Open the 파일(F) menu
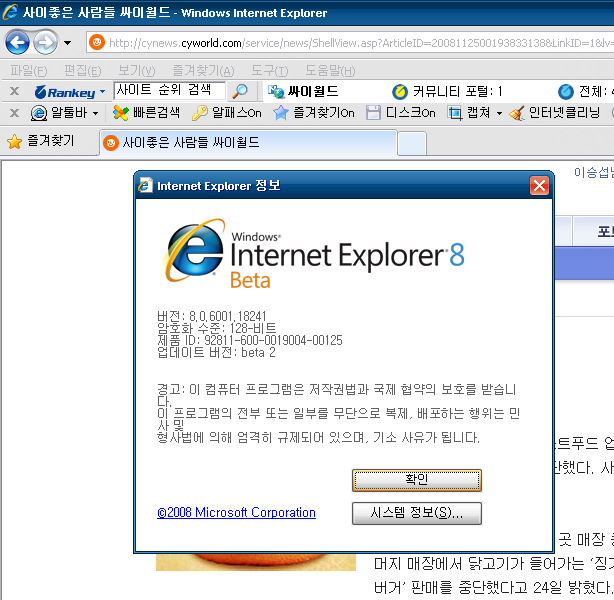Screen dimensions: 614x600 (29, 71)
